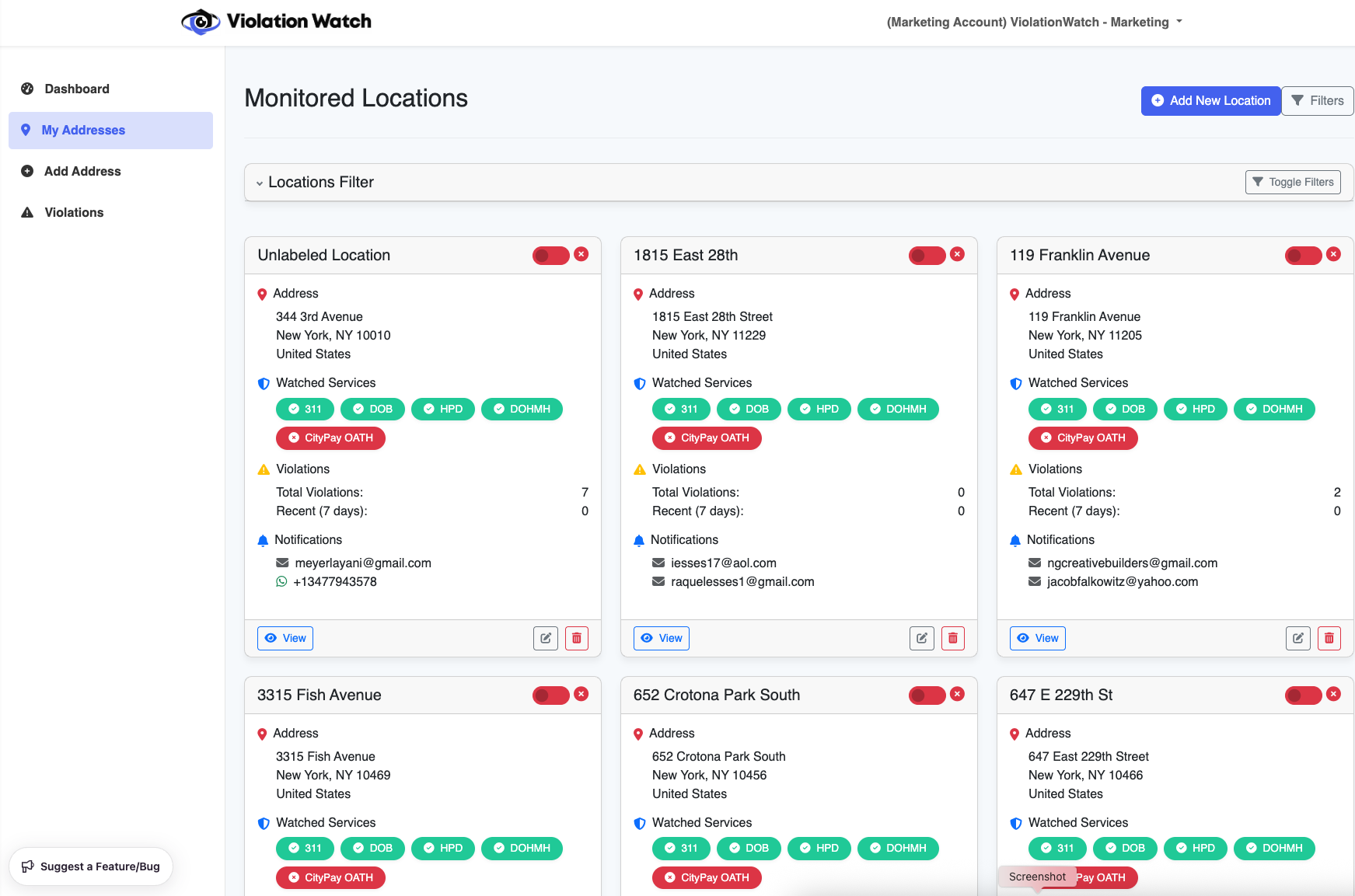
Task: Open Suggest a Feature/Bug
Action: pyautogui.click(x=91, y=866)
